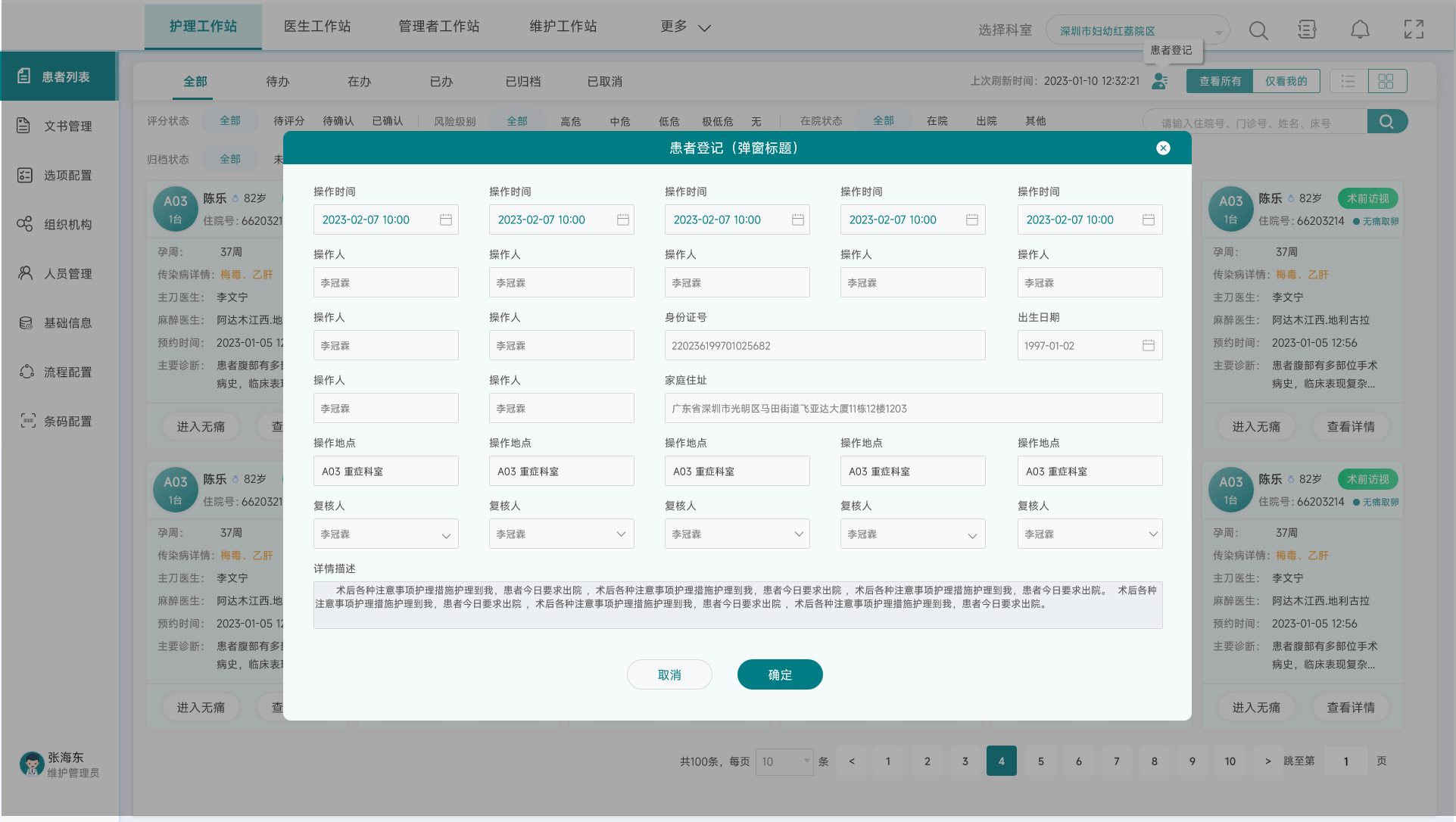Click the patient search input box

point(1255,122)
